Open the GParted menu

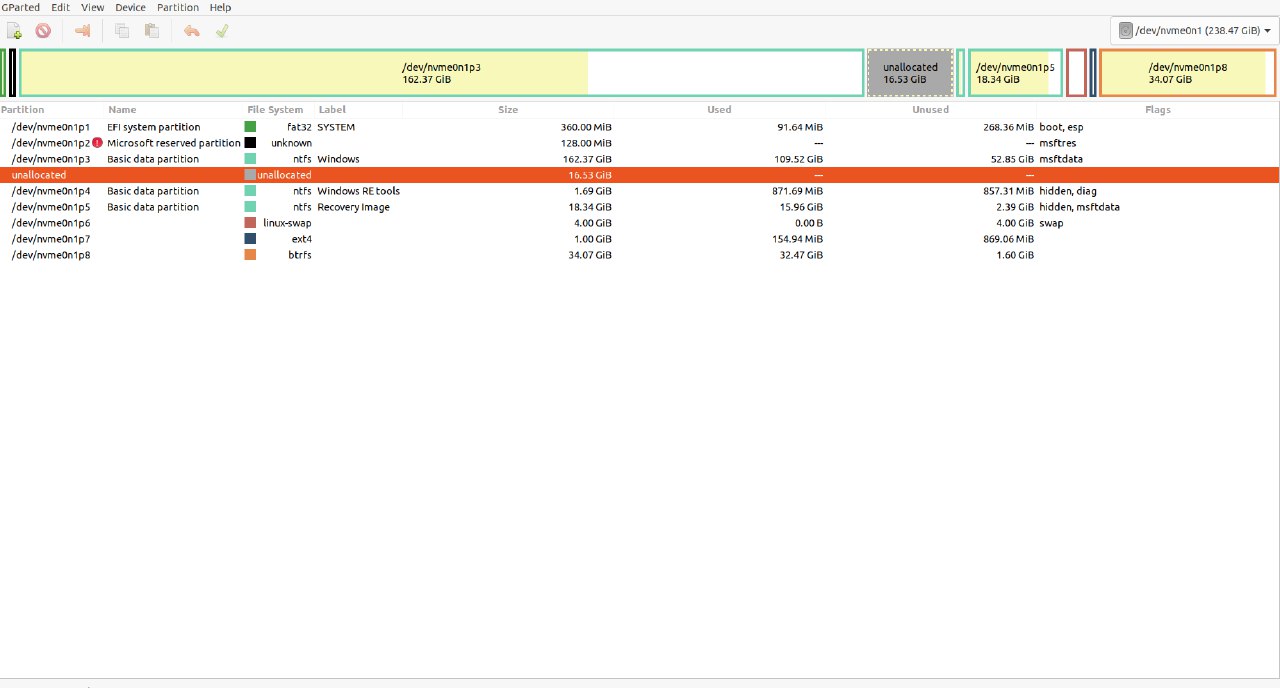coord(20,7)
